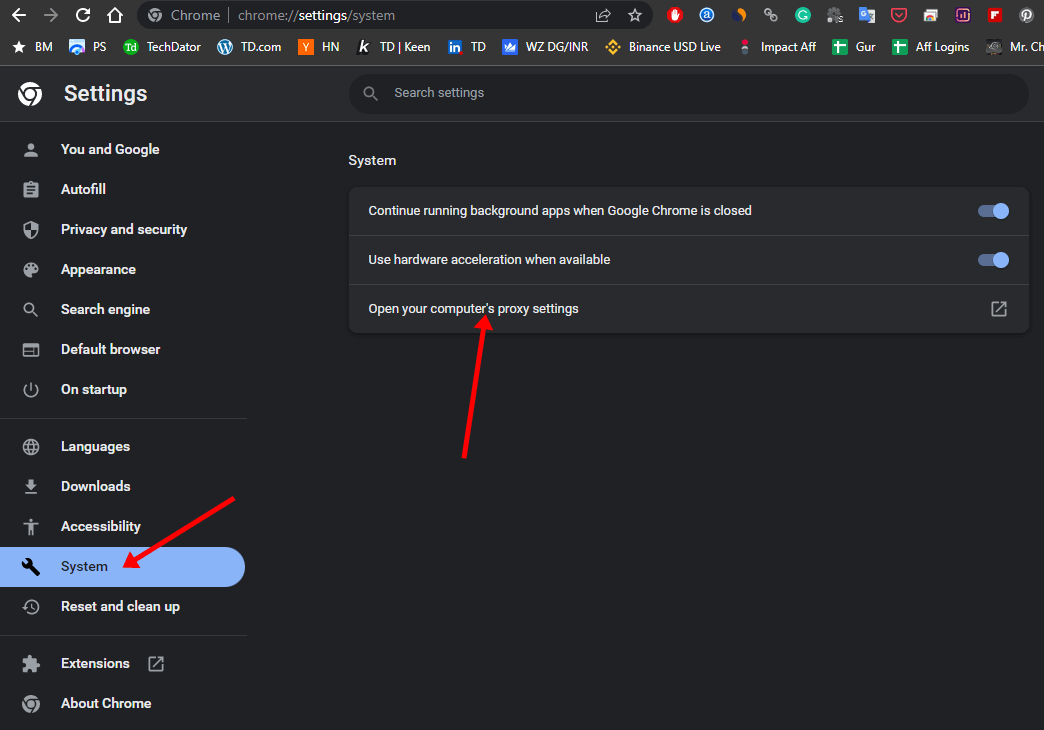Open the Impact Aff bookmark
This screenshot has height=730, width=1044.
pos(777,47)
